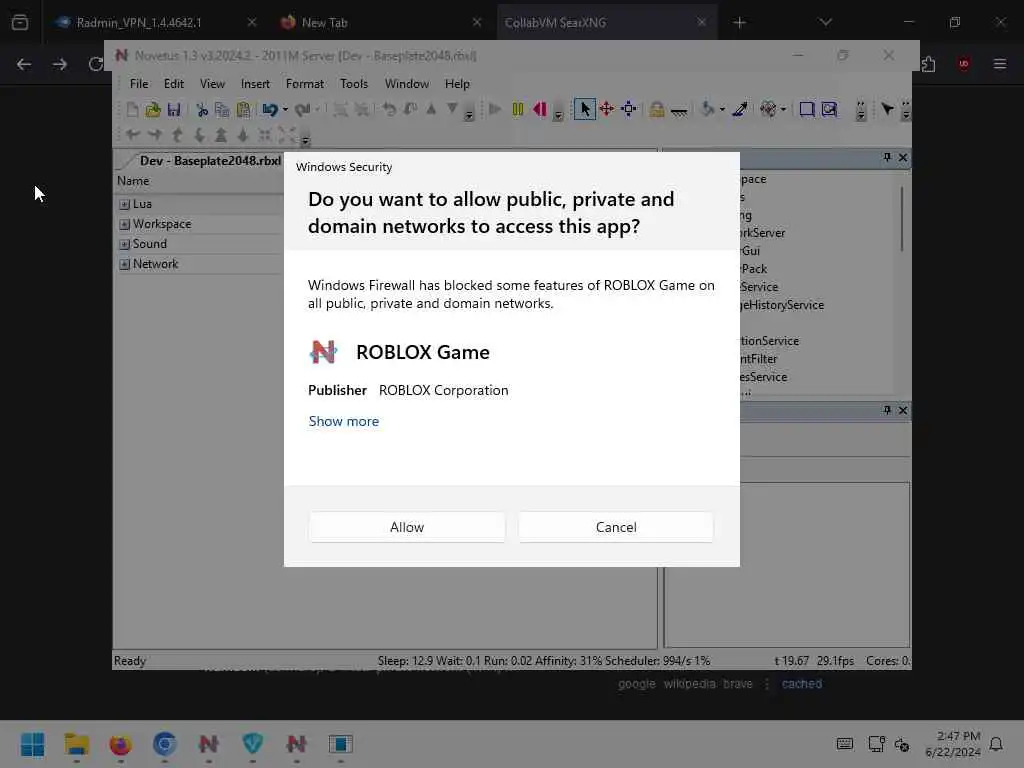Open a new browser tab with plus
This screenshot has width=1024, height=768.
tap(739, 23)
